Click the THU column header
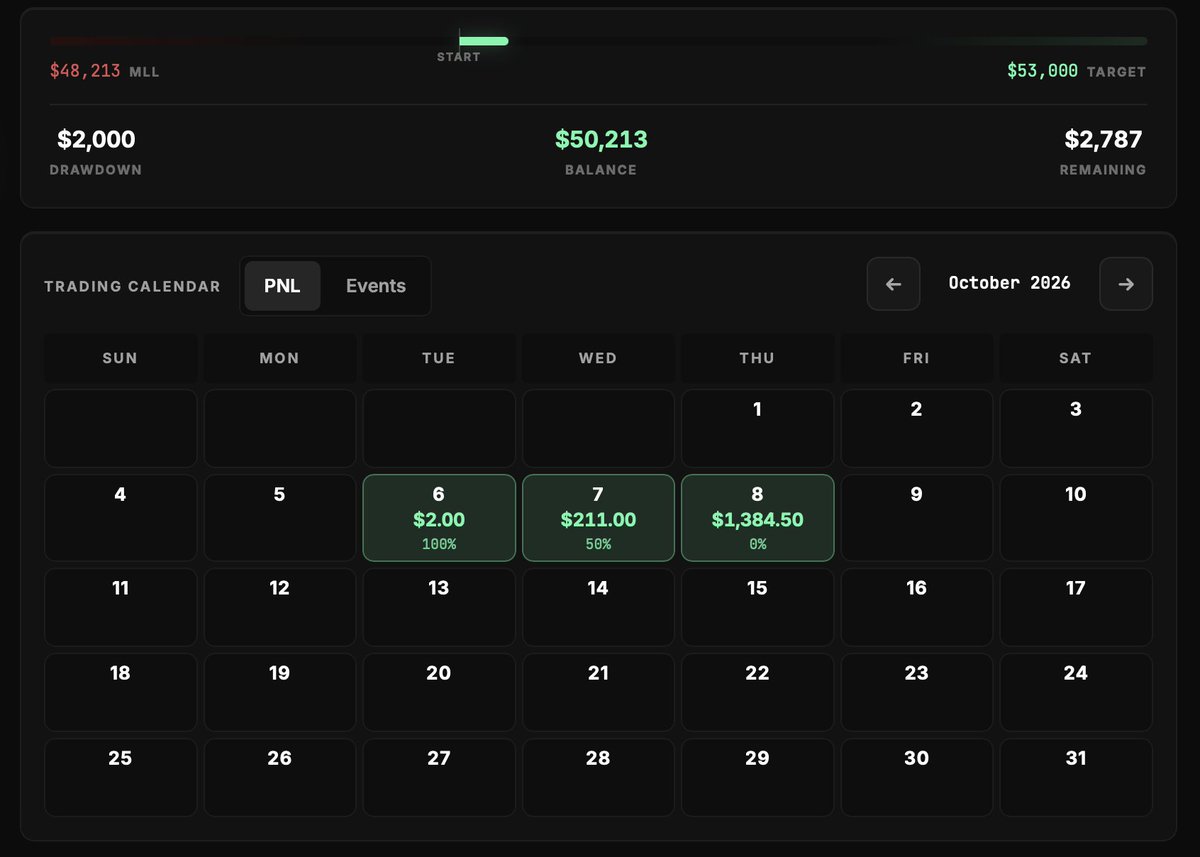 (757, 358)
